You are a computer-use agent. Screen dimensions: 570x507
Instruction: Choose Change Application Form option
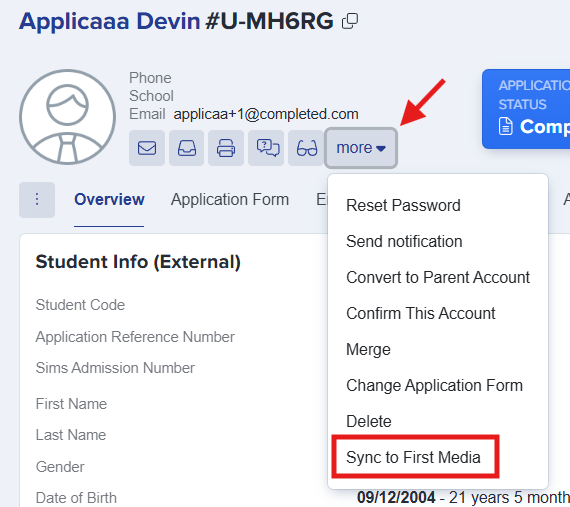tap(434, 385)
